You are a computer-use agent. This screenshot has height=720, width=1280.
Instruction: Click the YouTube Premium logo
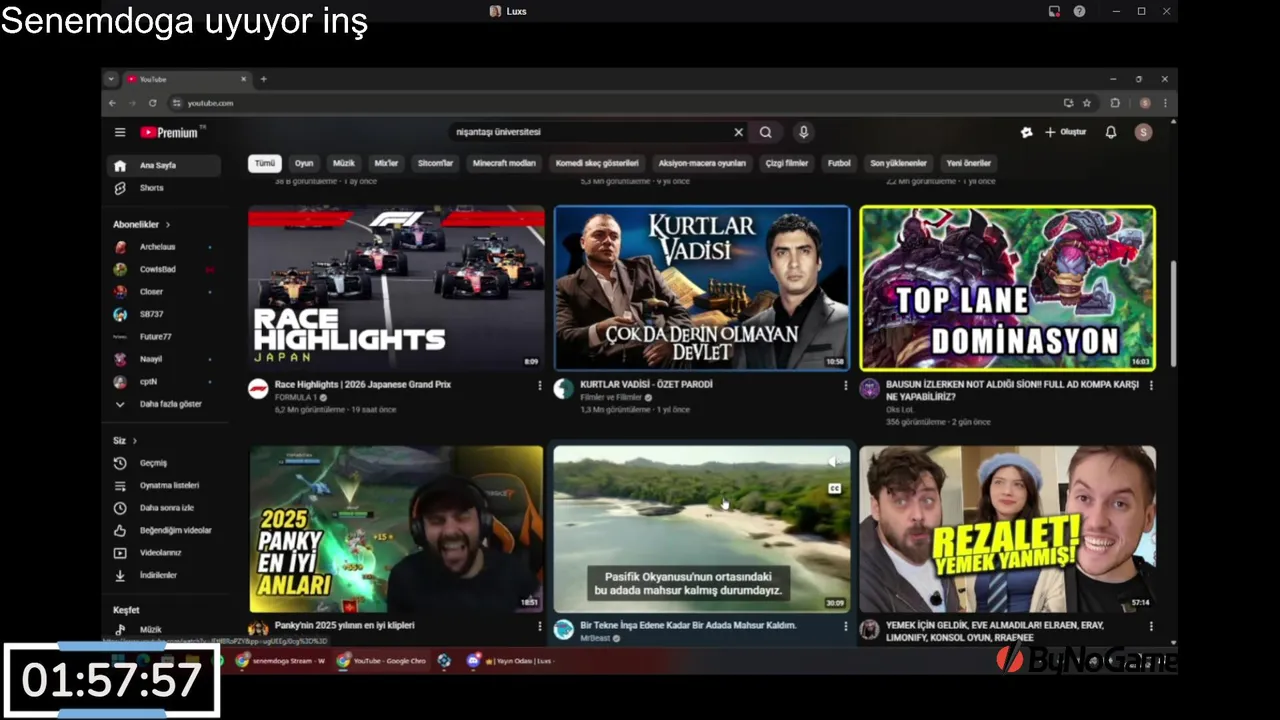[x=169, y=132]
